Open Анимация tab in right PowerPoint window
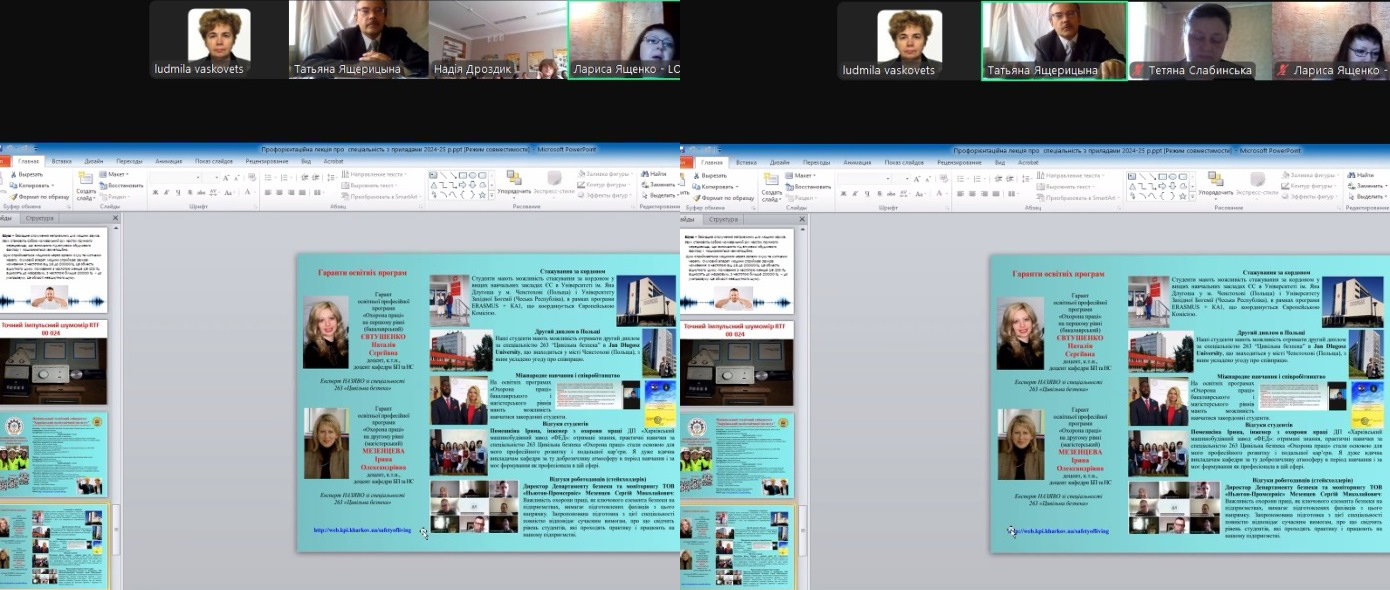Image resolution: width=1390 pixels, height=590 pixels. click(x=857, y=162)
